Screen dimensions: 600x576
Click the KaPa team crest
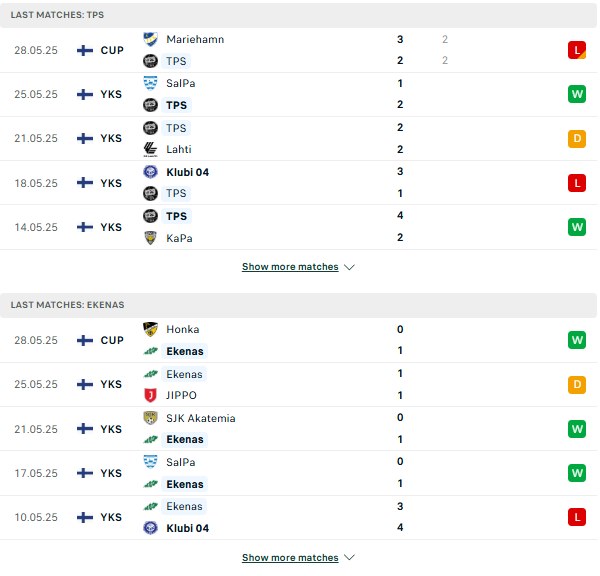pos(150,238)
